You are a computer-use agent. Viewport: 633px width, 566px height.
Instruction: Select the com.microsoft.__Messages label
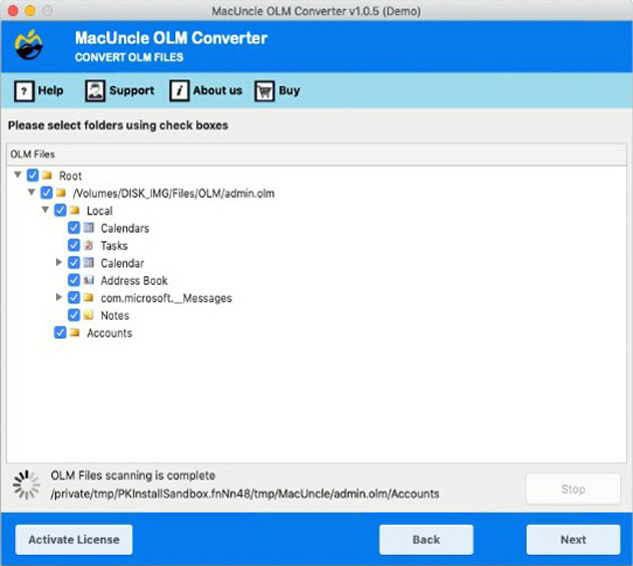[166, 298]
